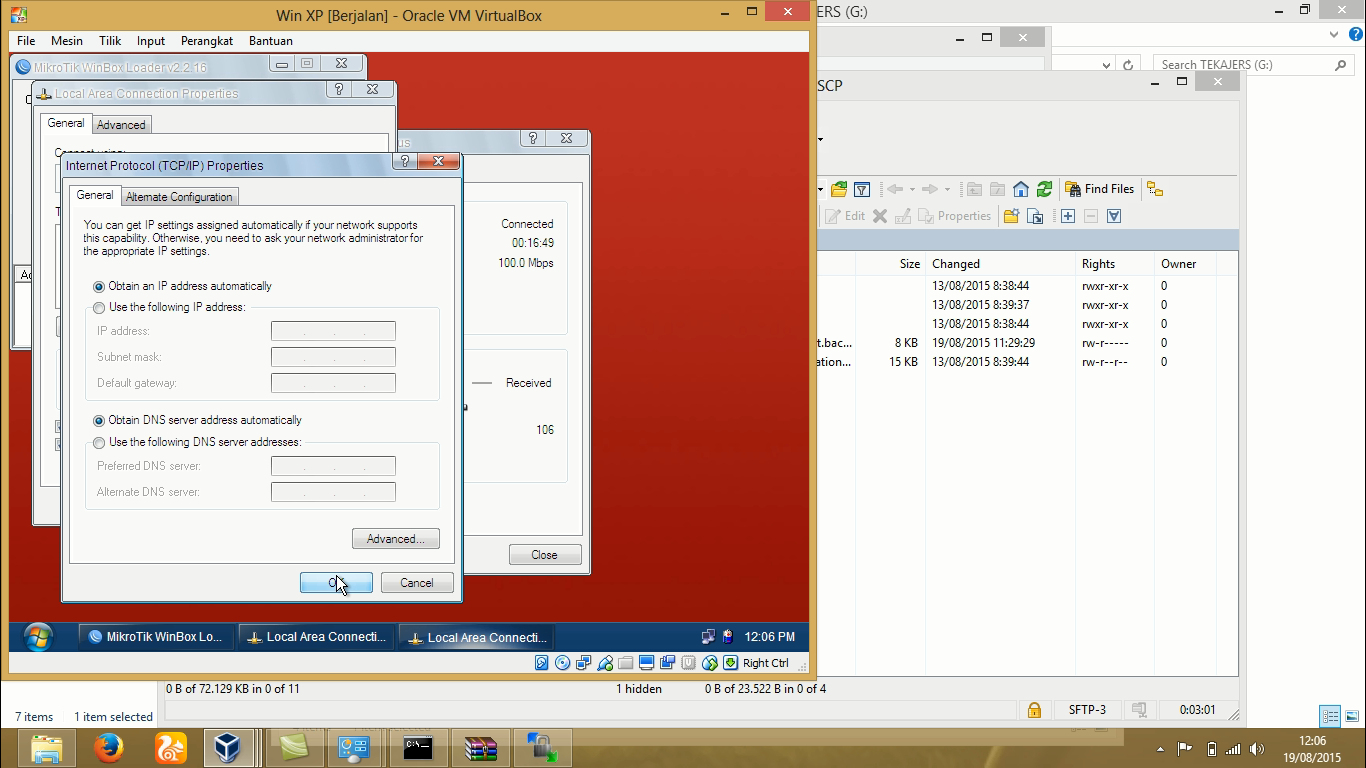1366x768 pixels.
Task: Click Cancel in TCP/IP Properties dialog
Action: [417, 583]
